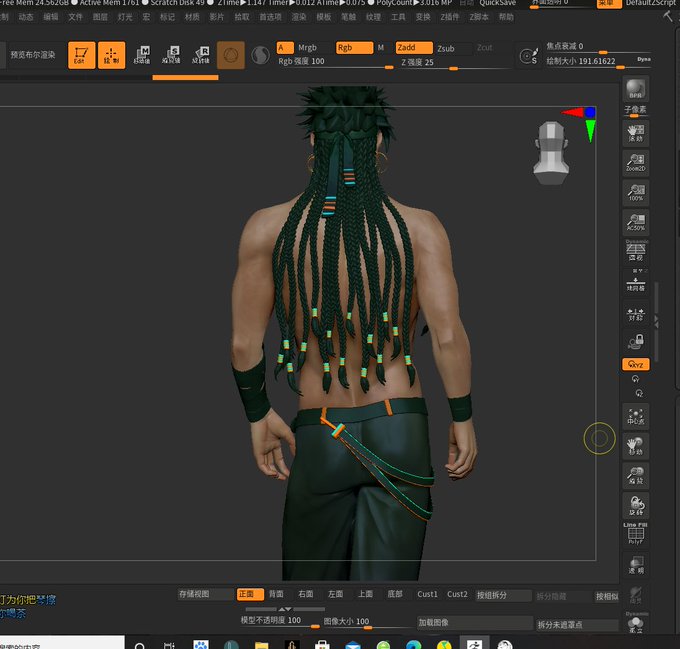Toggle the Dyna dynamic size button
This screenshot has width=680, height=649.
(x=644, y=59)
